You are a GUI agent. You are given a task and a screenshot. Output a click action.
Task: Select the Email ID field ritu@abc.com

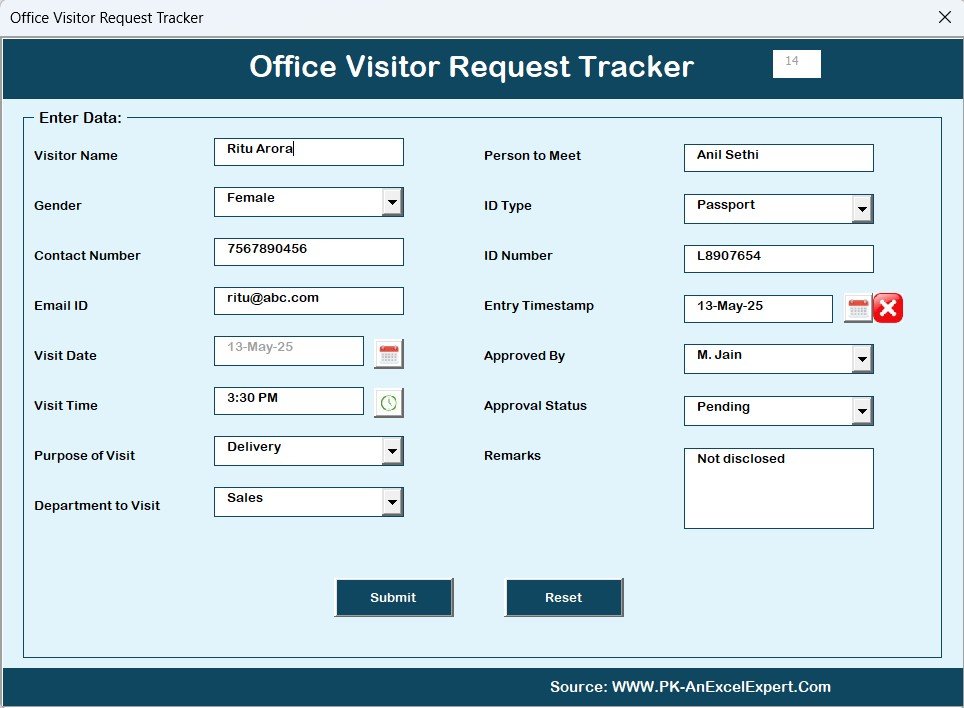click(309, 301)
